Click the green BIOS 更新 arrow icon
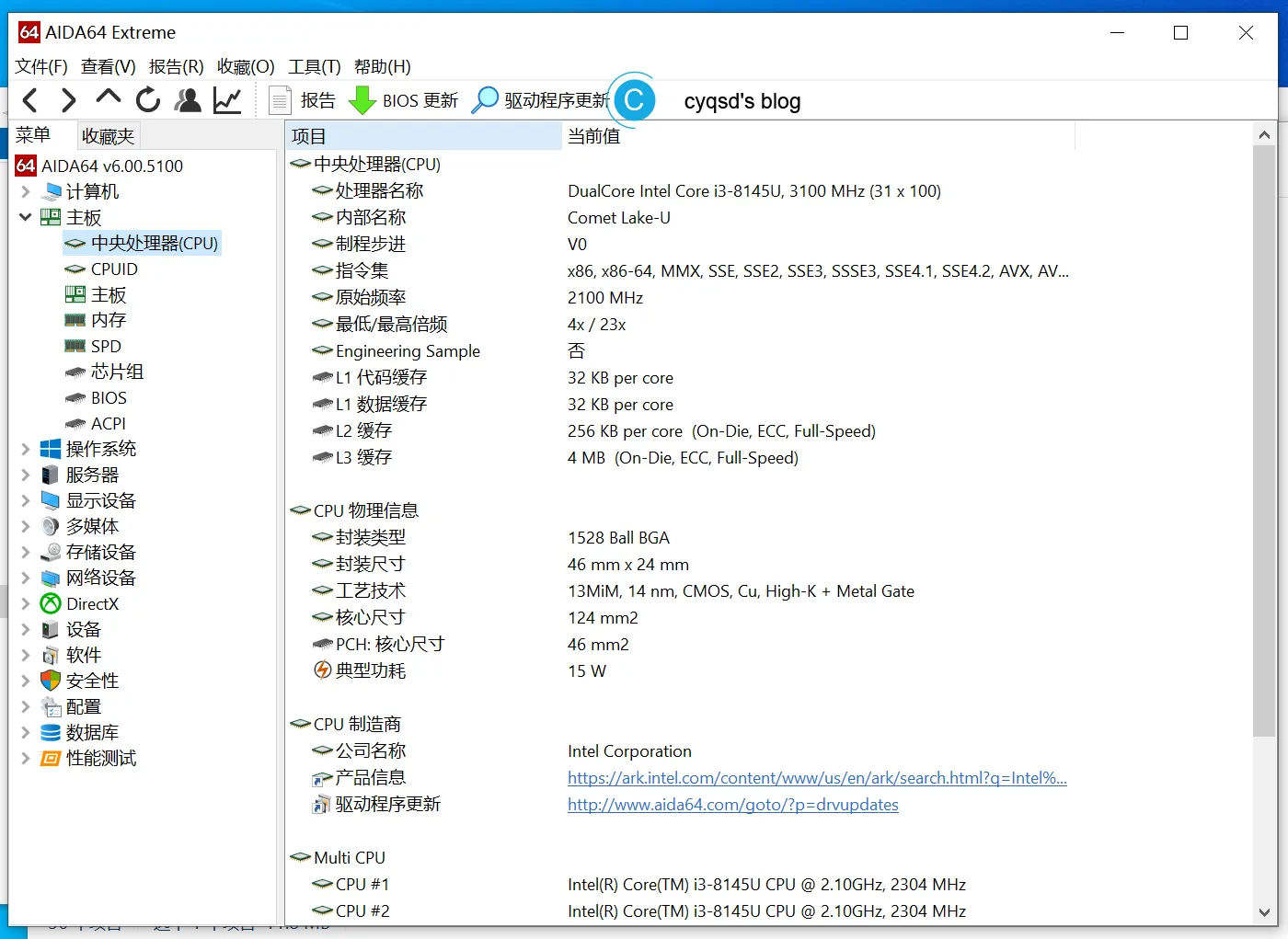This screenshot has width=1288, height=939. tap(362, 100)
